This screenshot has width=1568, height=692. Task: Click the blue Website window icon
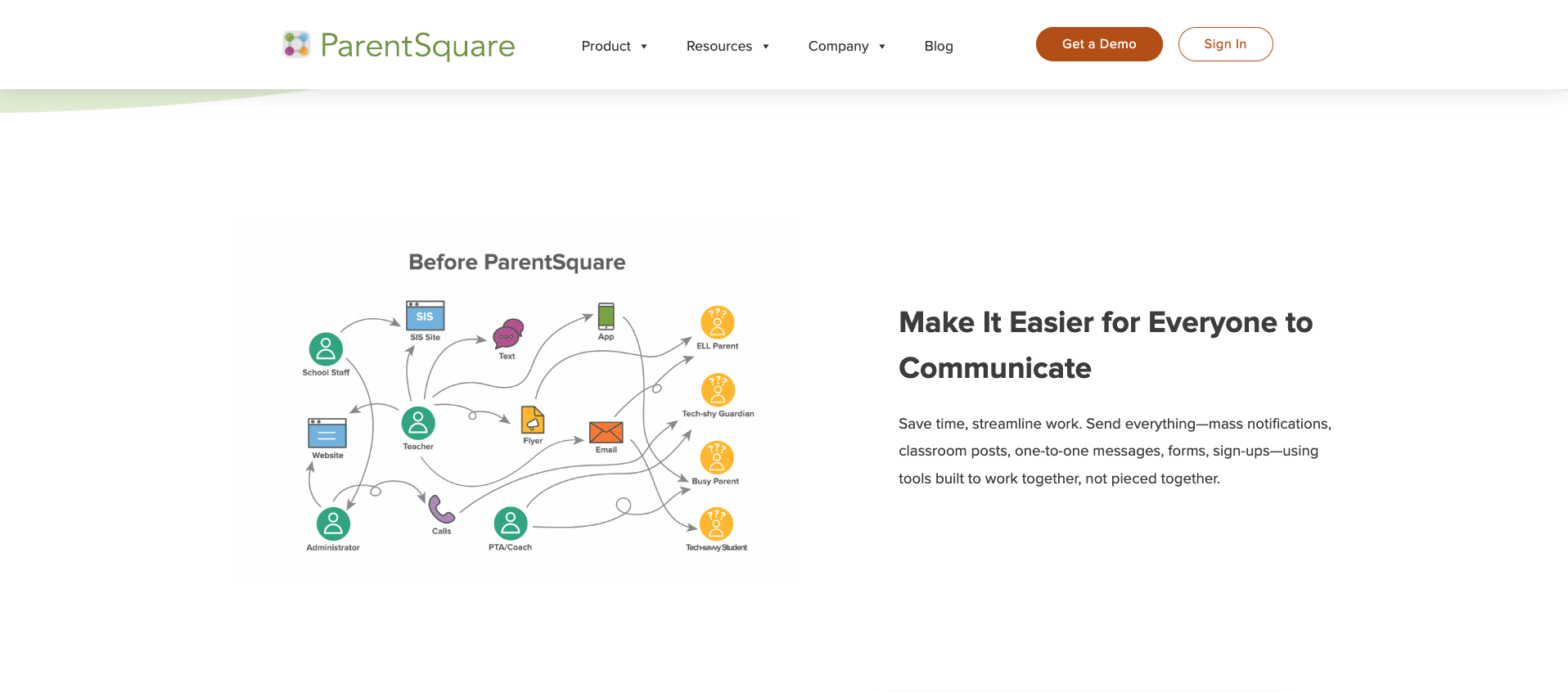click(327, 433)
